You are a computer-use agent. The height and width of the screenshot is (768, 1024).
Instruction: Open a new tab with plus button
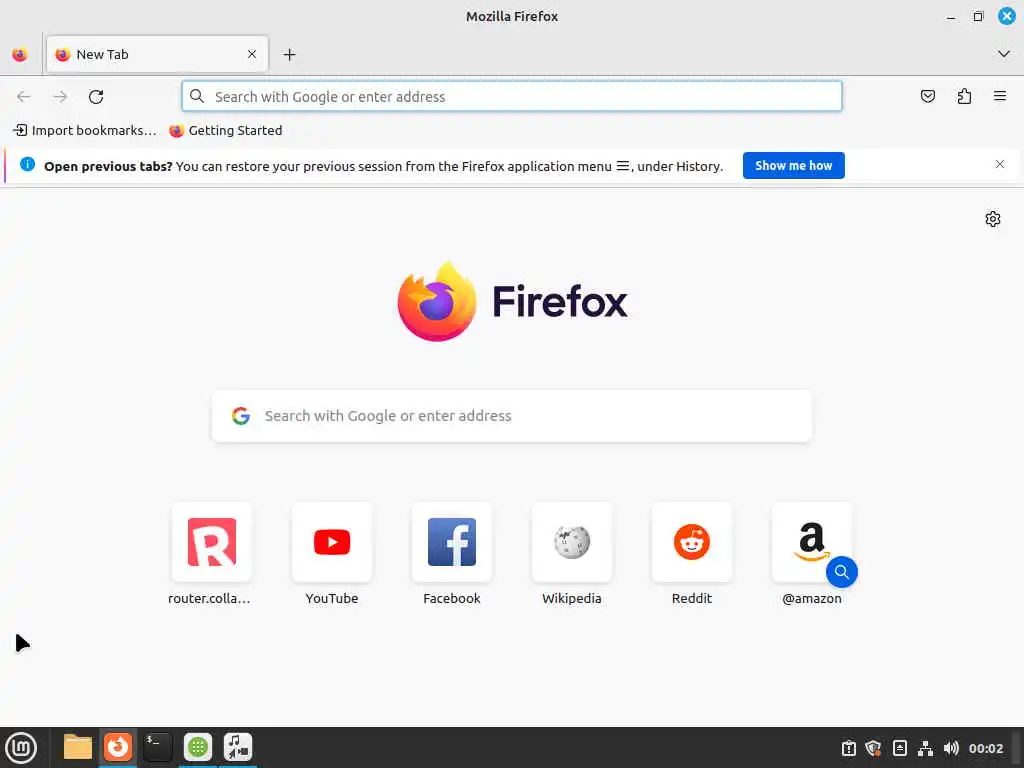pyautogui.click(x=289, y=55)
